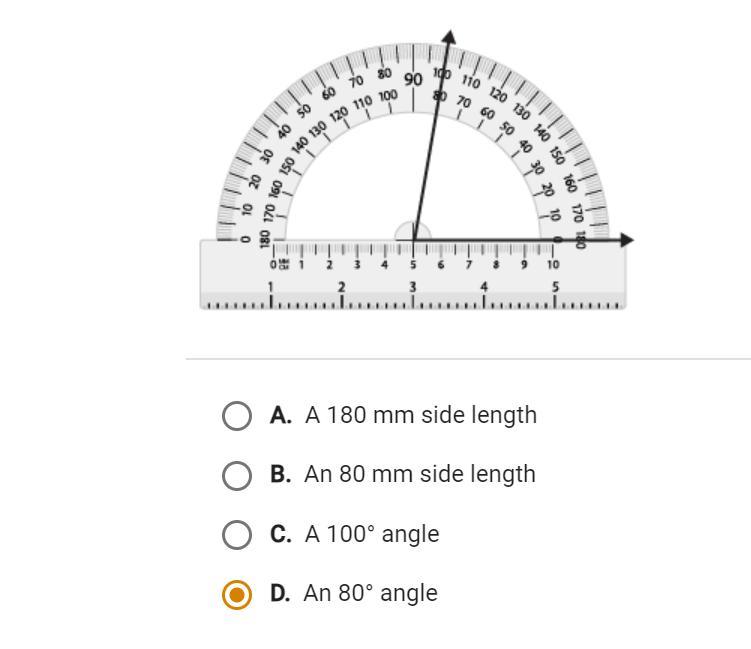
Task: Click the "A 100° angle" answer text
Action: coord(372,534)
